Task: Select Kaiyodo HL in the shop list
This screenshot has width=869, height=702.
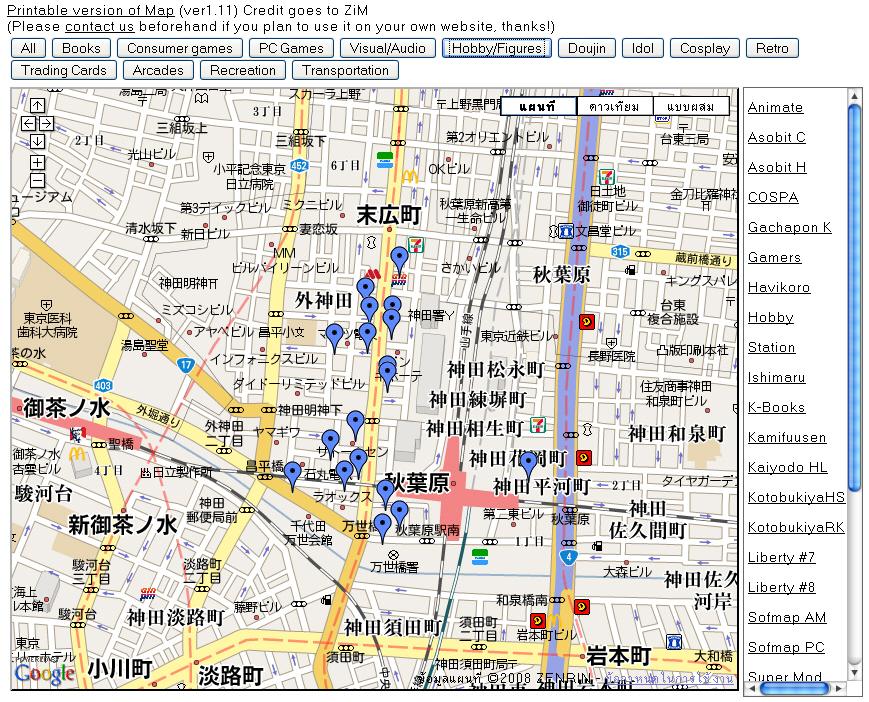Action: coord(788,467)
